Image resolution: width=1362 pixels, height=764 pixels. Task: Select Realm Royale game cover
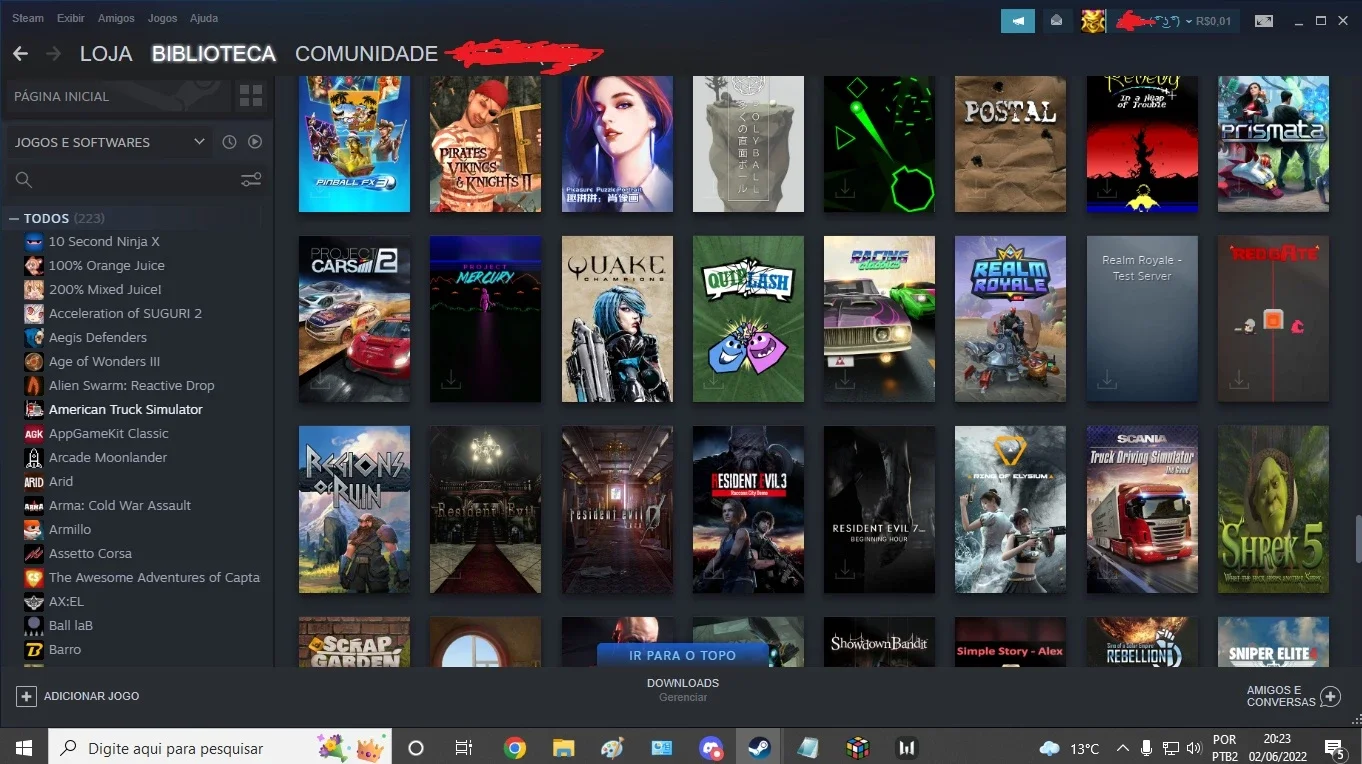pyautogui.click(x=1010, y=319)
